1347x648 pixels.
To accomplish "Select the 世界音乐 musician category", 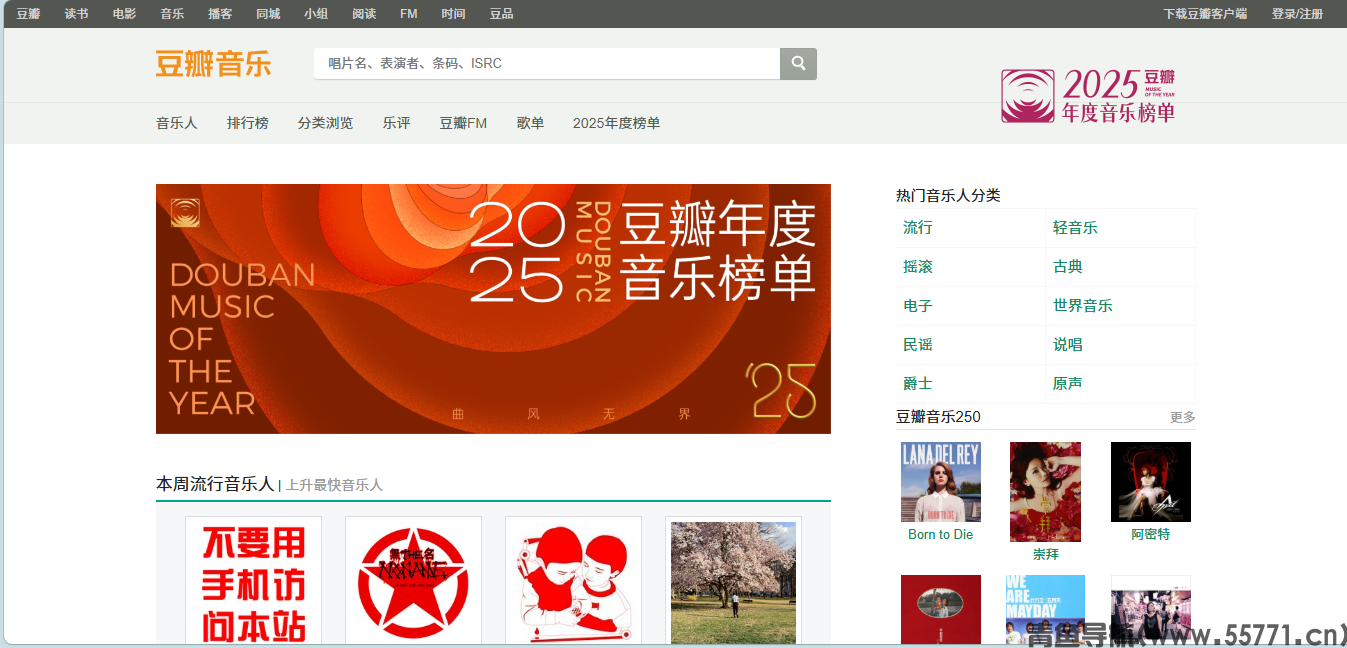I will point(1082,306).
